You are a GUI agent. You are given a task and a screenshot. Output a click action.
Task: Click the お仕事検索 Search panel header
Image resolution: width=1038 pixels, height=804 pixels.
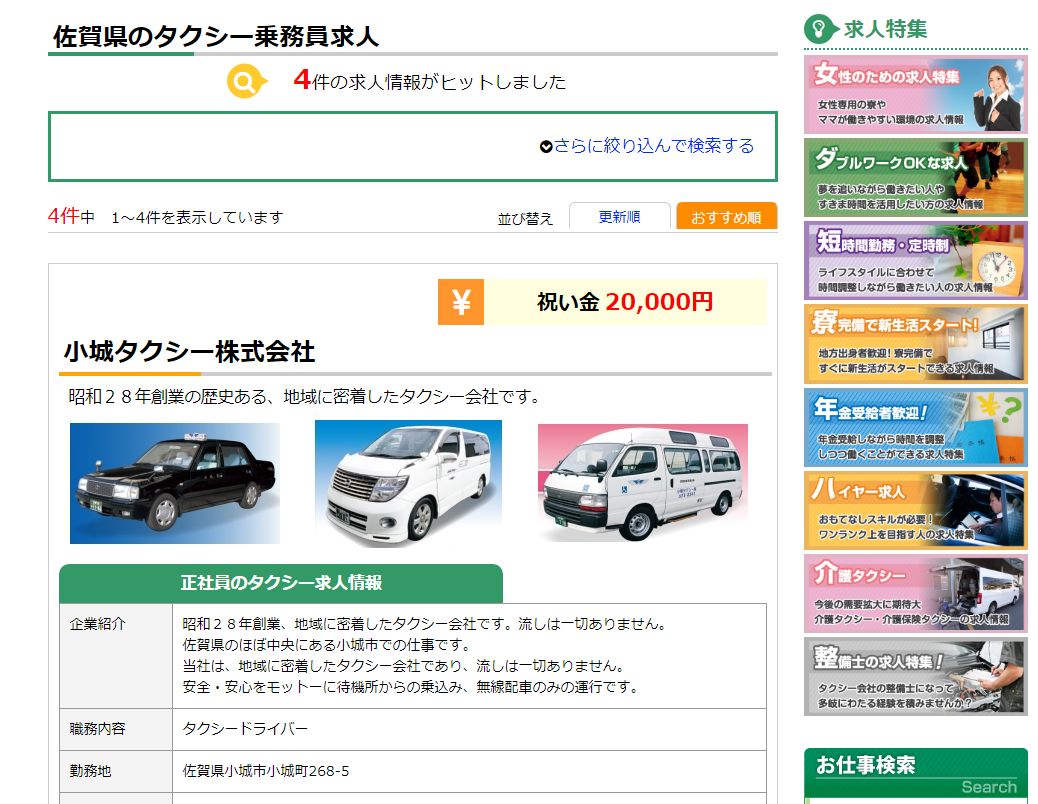coord(916,774)
